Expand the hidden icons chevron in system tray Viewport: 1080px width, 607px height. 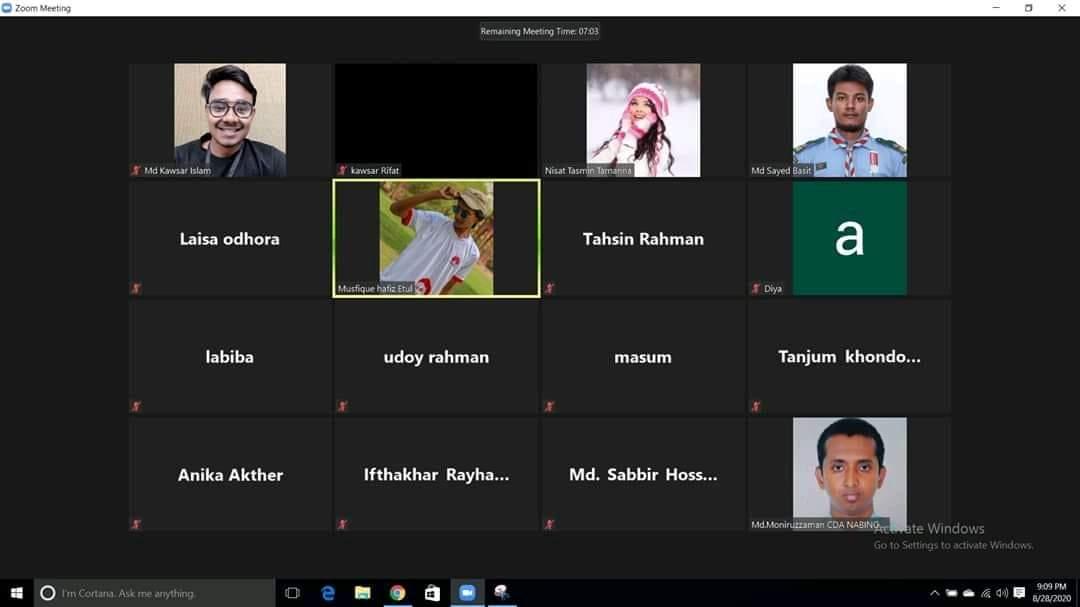point(934,592)
